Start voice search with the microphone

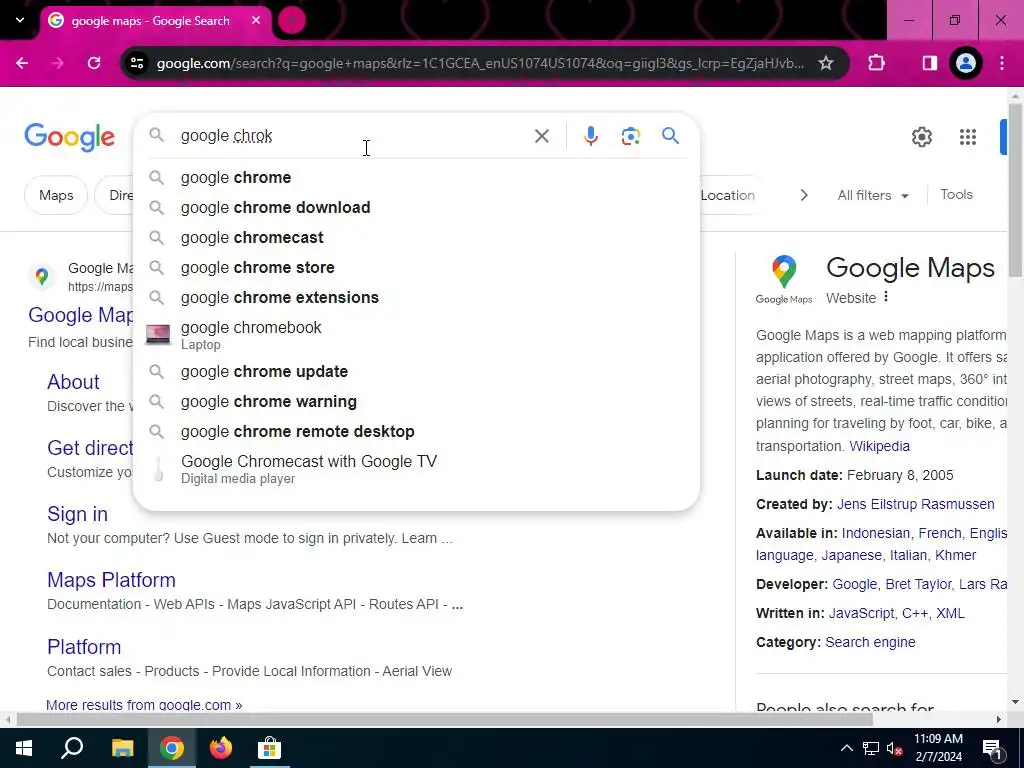pos(590,136)
